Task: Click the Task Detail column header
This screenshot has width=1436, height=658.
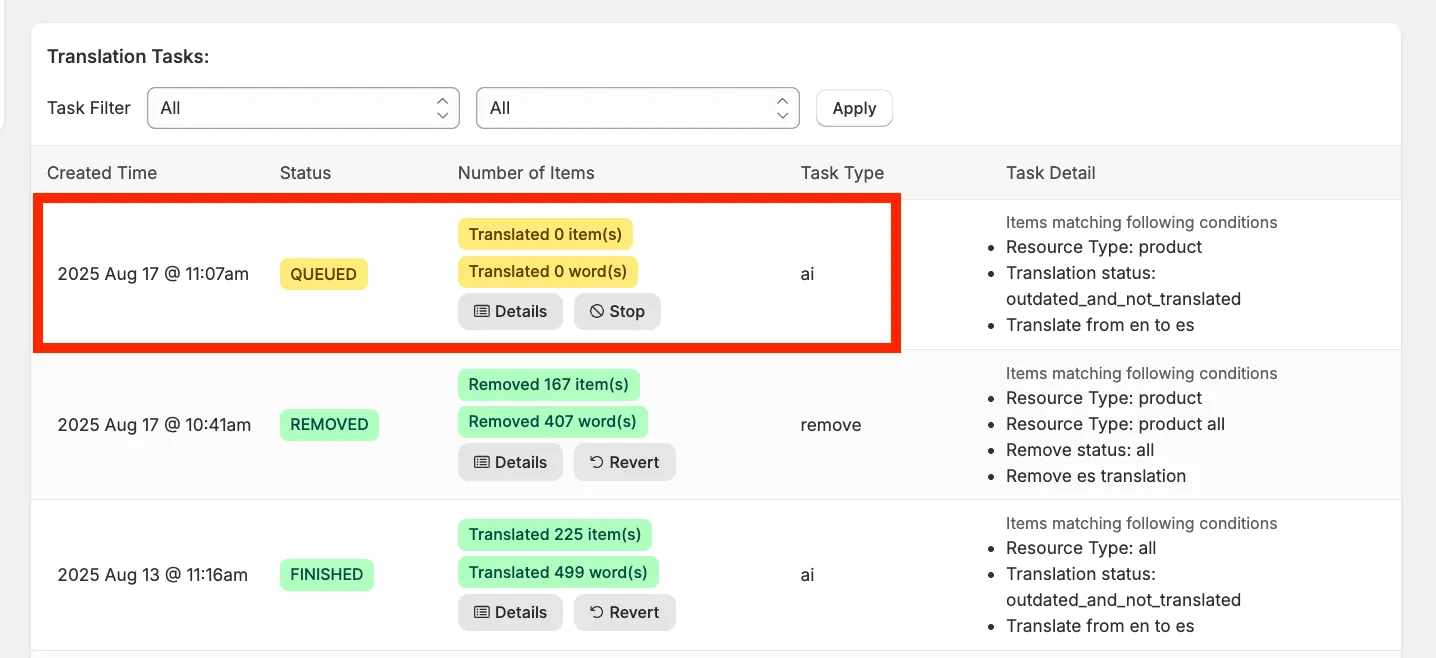Action: coord(1051,173)
